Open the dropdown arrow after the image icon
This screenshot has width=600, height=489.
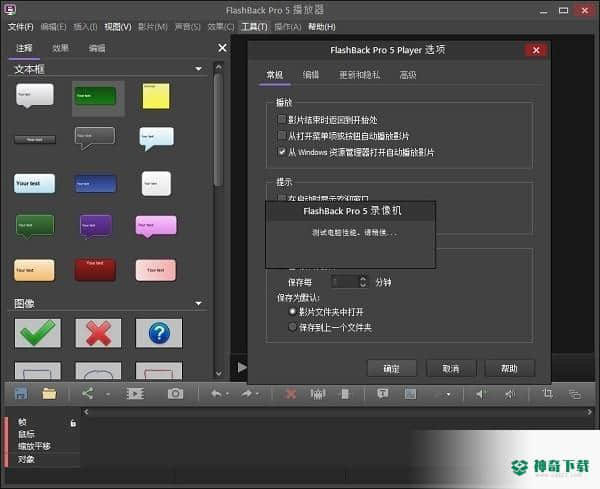(448, 394)
